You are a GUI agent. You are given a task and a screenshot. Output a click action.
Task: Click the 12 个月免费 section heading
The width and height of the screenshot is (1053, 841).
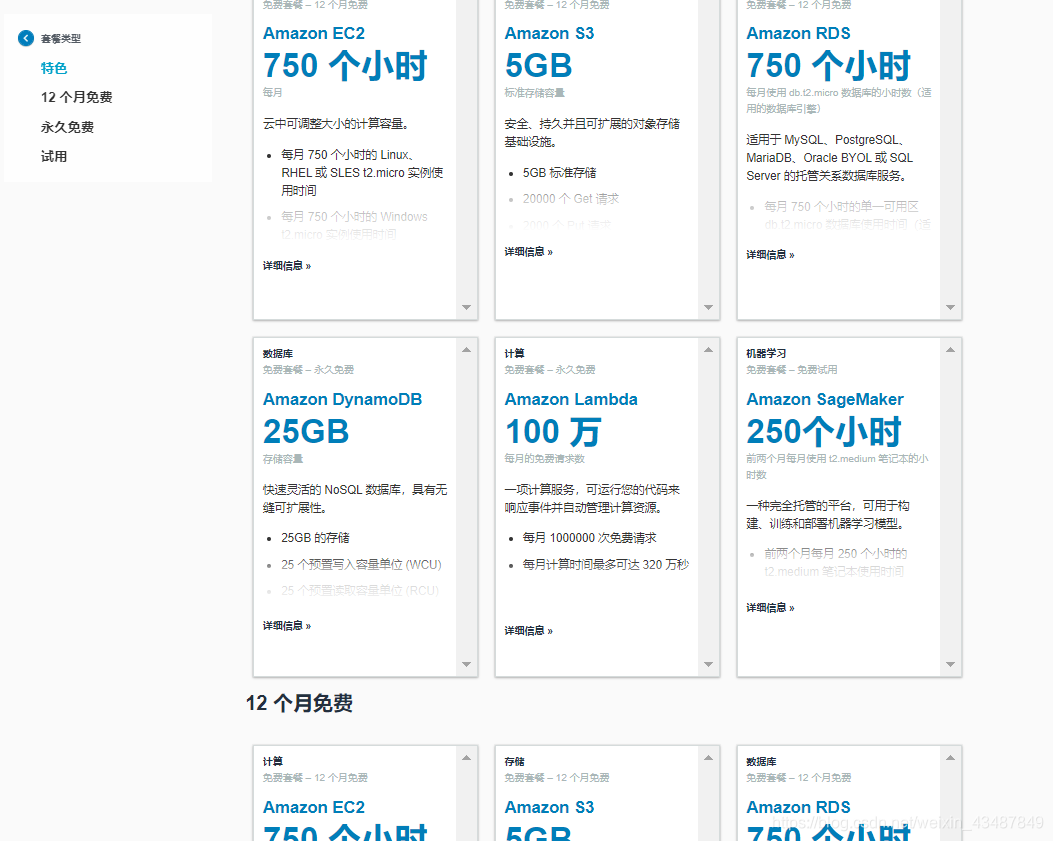299,703
